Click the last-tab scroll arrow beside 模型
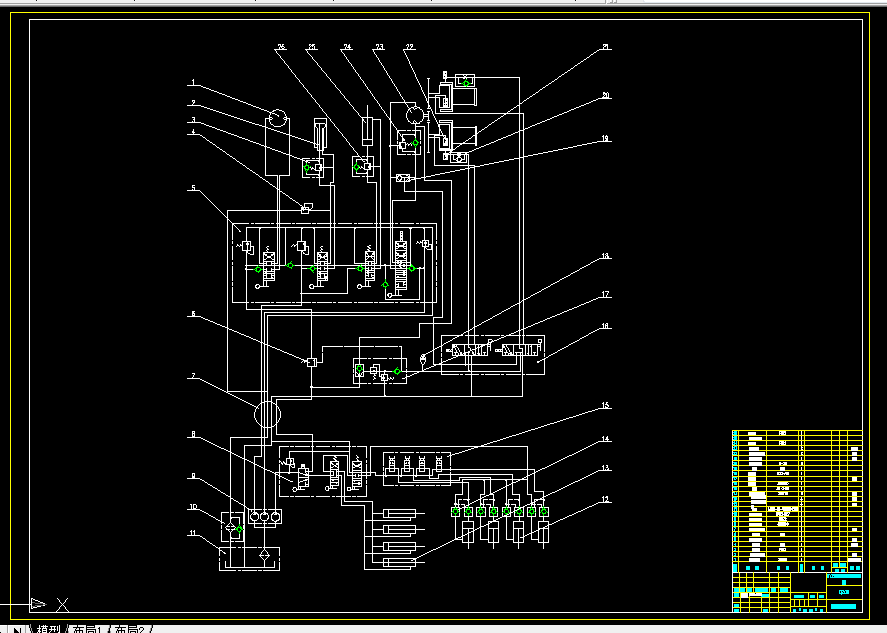 [x=18, y=630]
